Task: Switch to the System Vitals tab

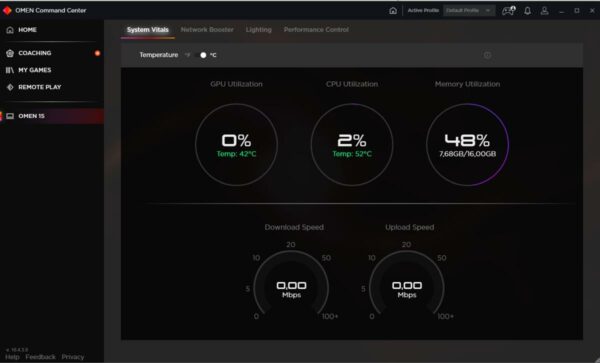Action: coord(148,29)
